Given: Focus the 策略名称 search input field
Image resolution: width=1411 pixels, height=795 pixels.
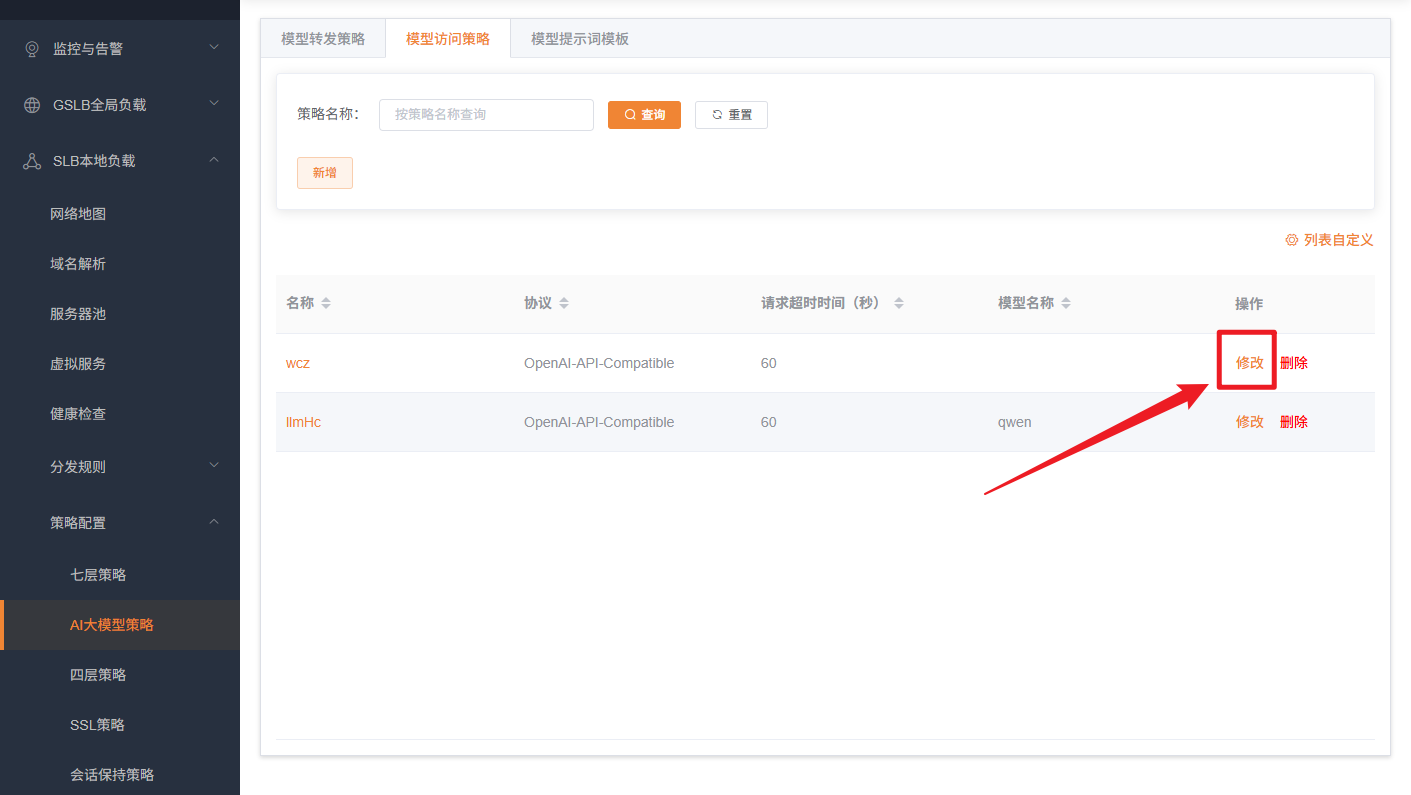Looking at the screenshot, I should (486, 115).
